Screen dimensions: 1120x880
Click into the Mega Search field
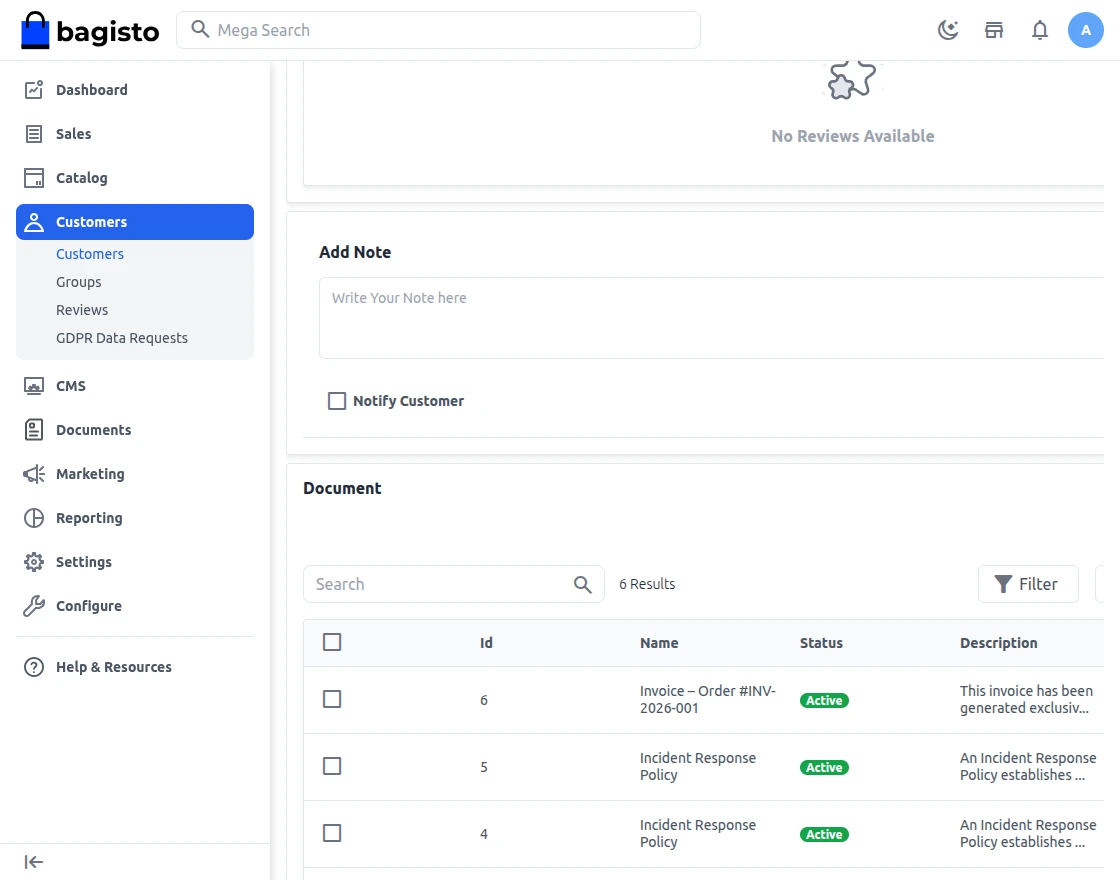pyautogui.click(x=439, y=30)
